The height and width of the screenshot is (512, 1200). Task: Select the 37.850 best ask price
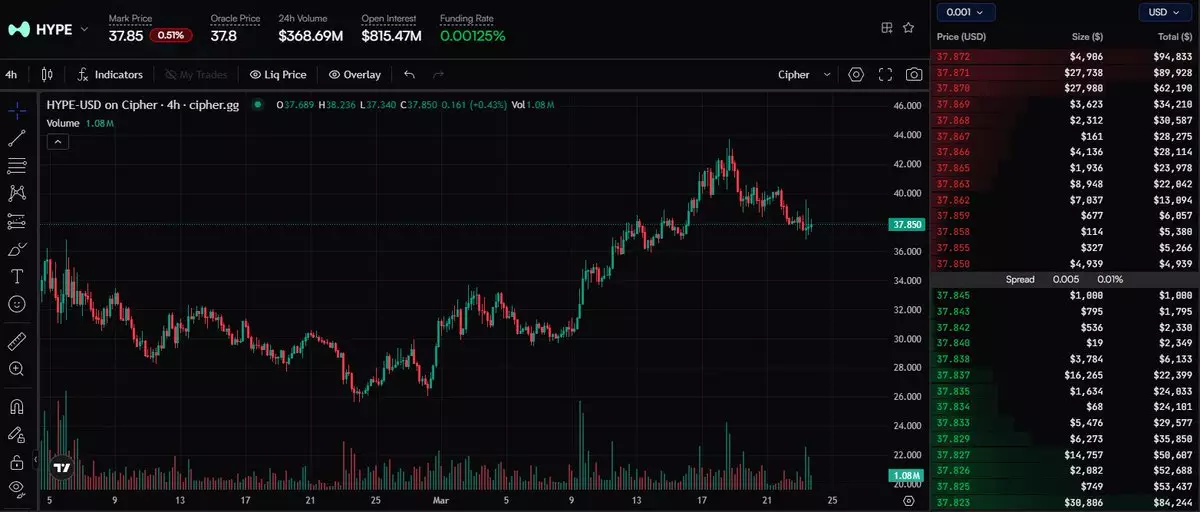coord(952,263)
